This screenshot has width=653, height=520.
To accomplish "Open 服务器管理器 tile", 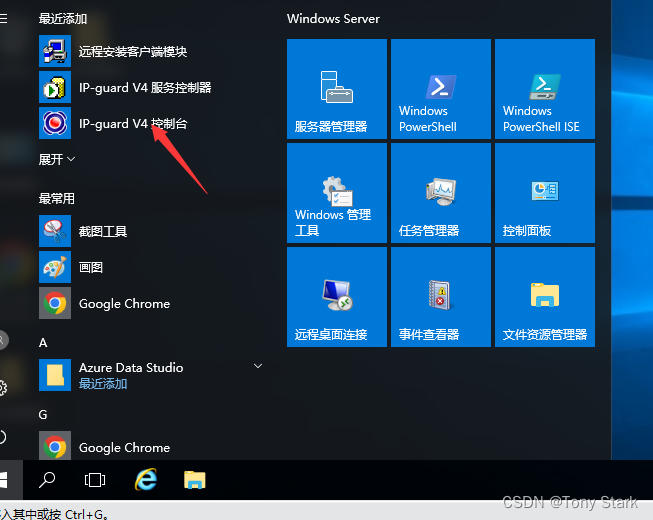I will point(337,89).
